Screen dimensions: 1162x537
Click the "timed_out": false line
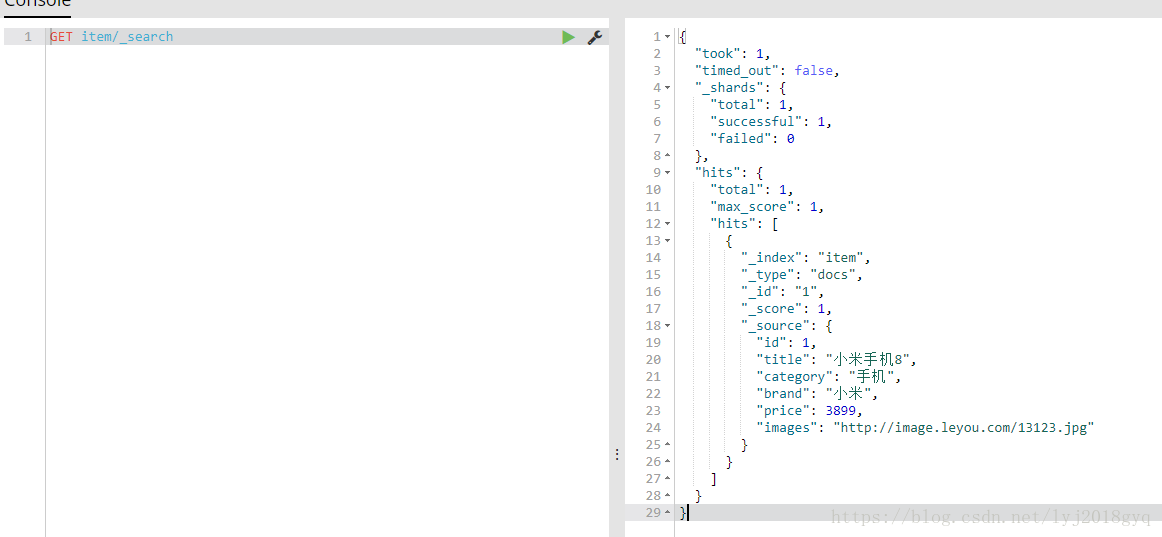tap(767, 70)
